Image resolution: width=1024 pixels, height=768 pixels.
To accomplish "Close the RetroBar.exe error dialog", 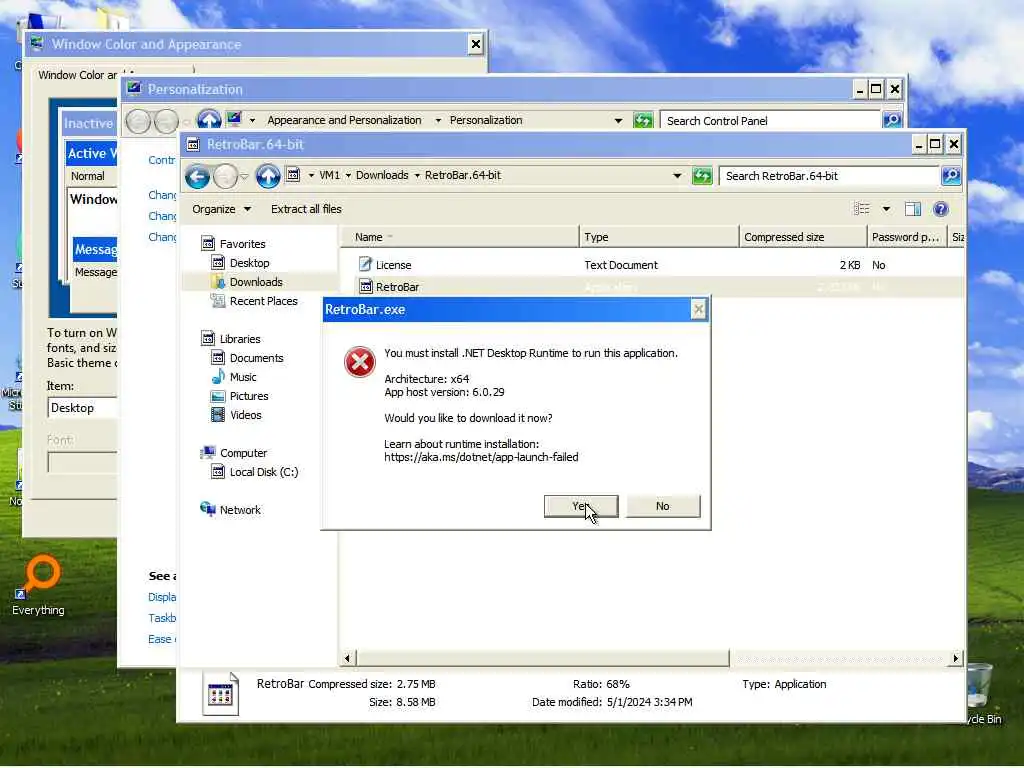I will click(698, 309).
